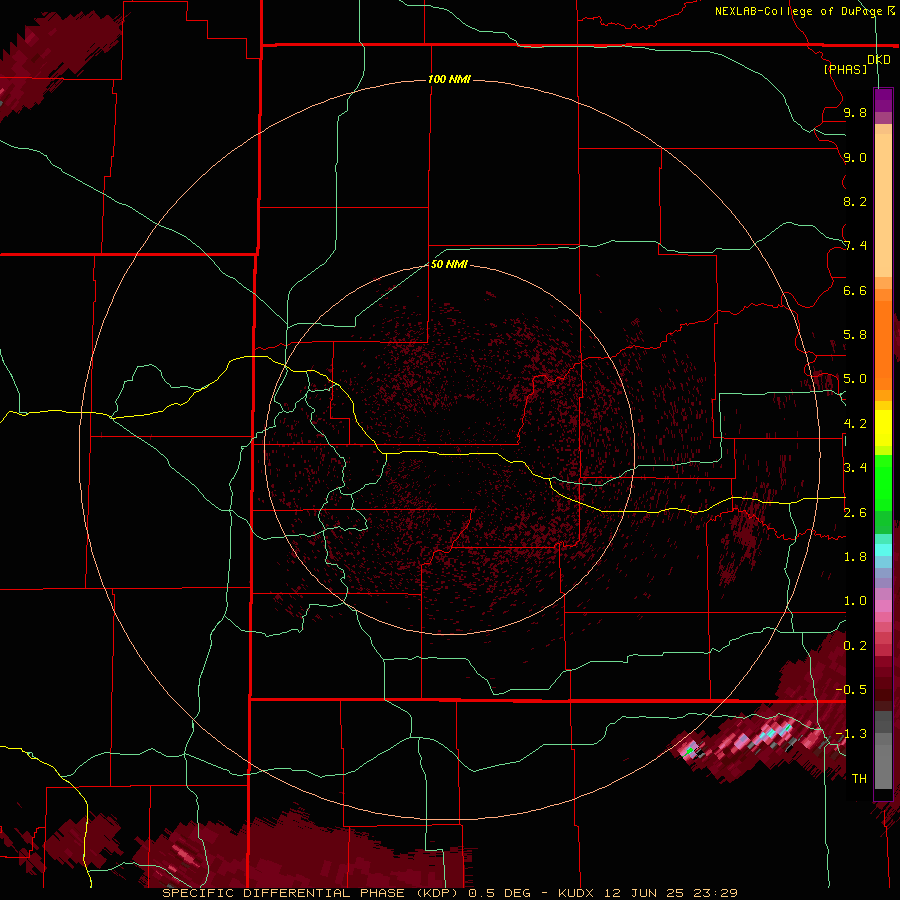Click the cyan segment of color bar
Viewport: 900px width, 900px height.
click(x=883, y=550)
